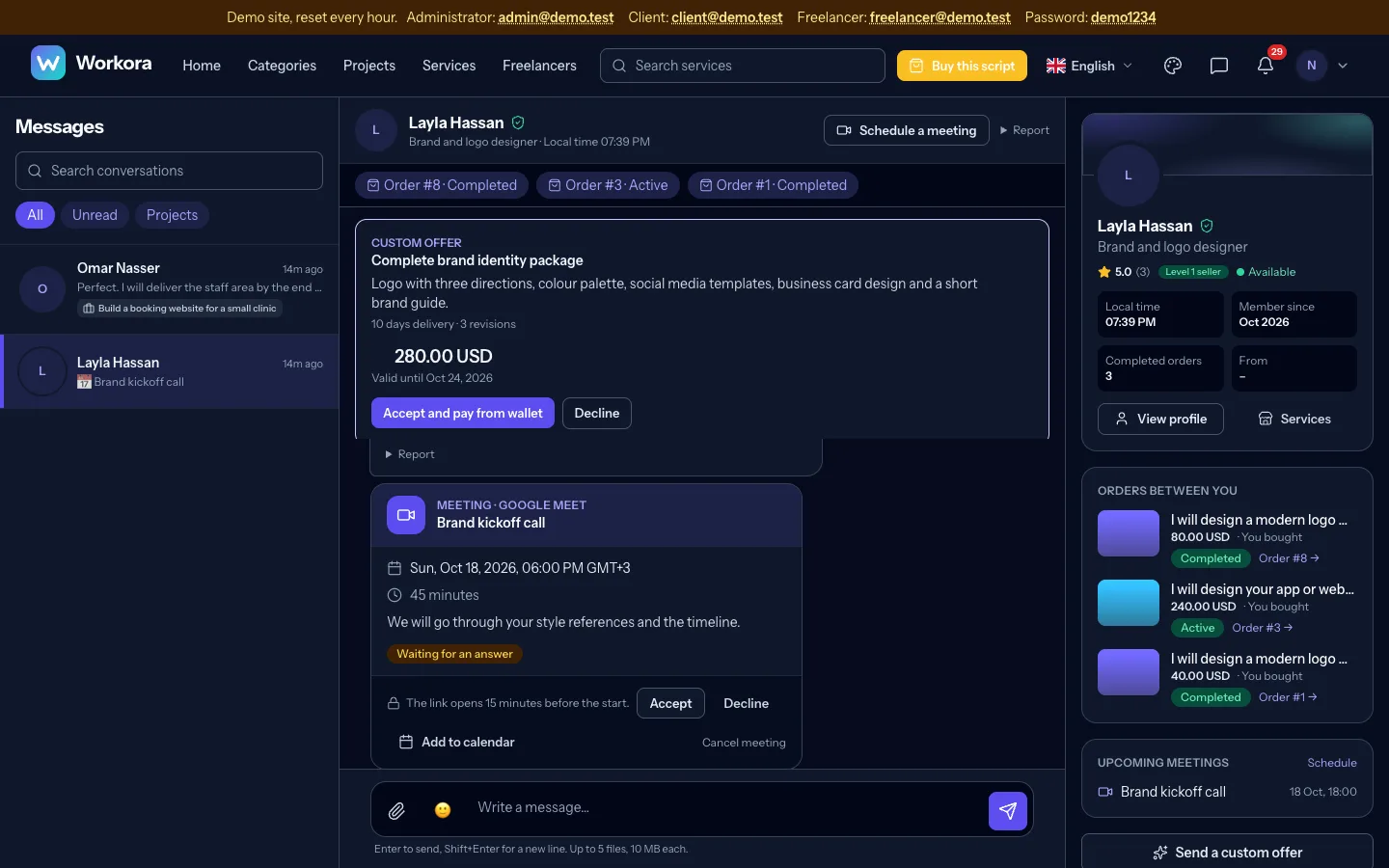Click the Search conversations field
Viewport: 1389px width, 868px height.
[169, 171]
